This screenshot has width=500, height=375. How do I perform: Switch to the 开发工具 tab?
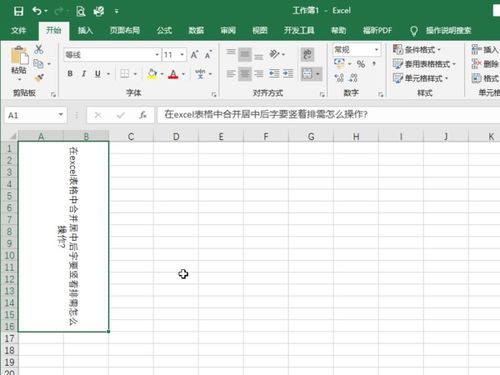coord(299,31)
